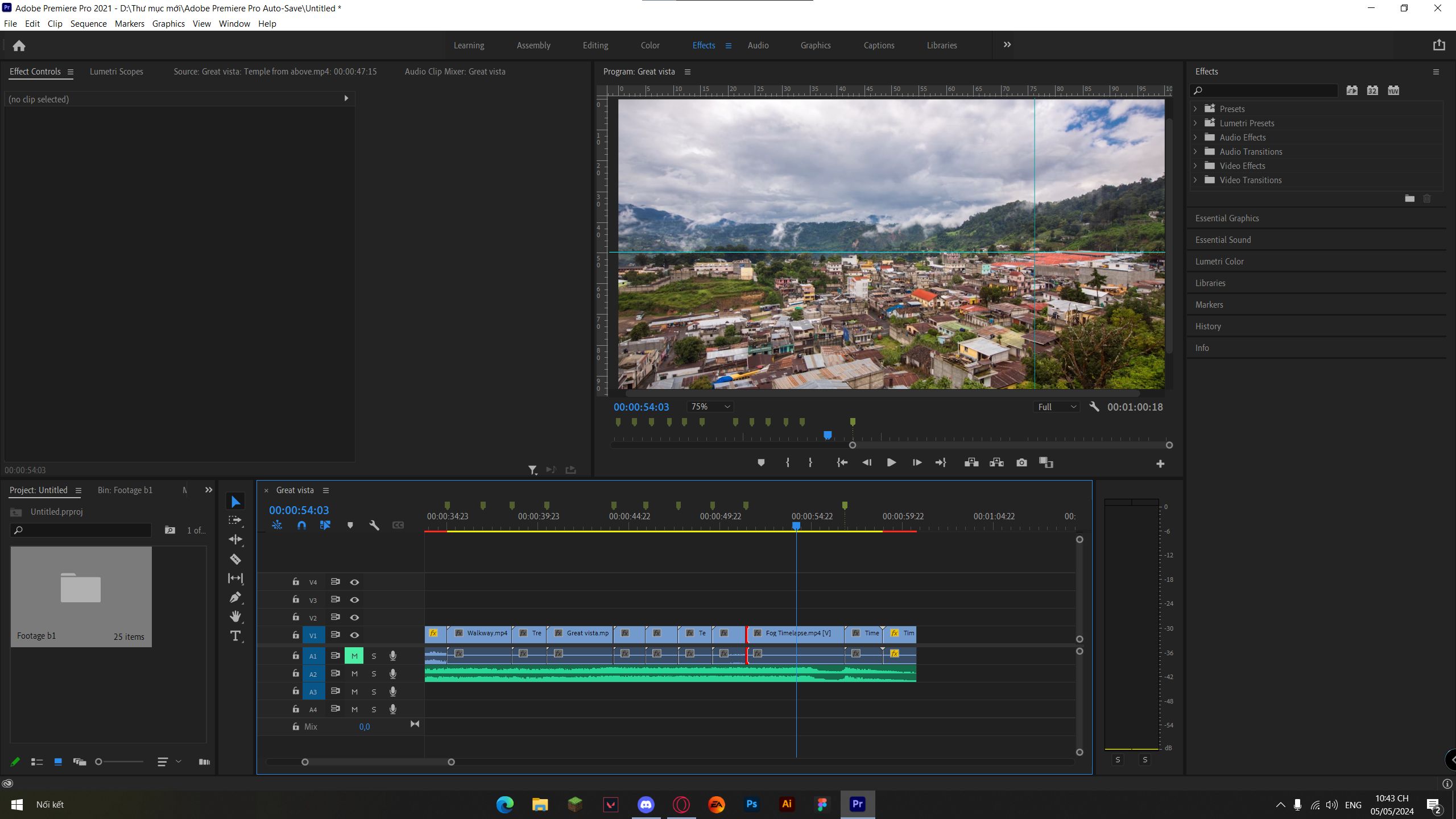1456x819 pixels.
Task: Select the Type tool
Action: [235, 636]
